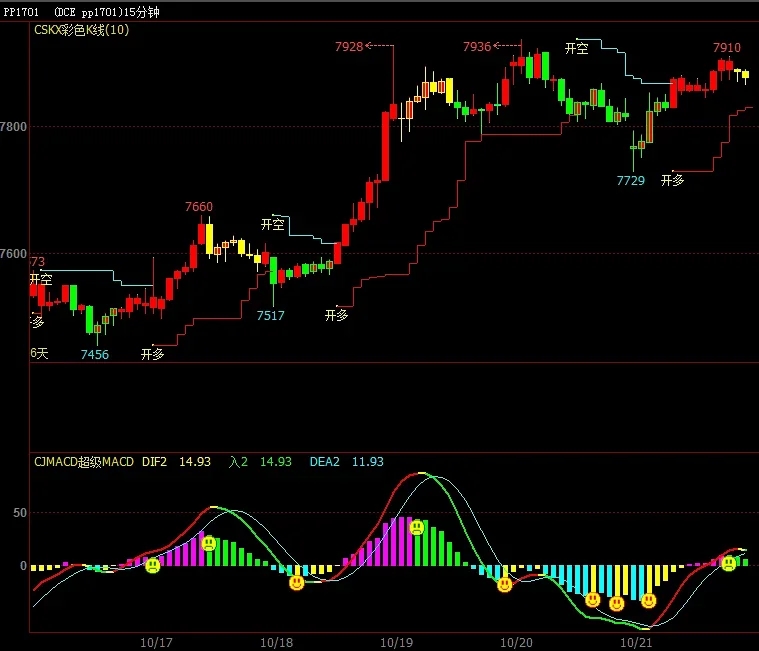Click the 开空 signal near 7936
This screenshot has height=651, width=759.
pos(577,48)
